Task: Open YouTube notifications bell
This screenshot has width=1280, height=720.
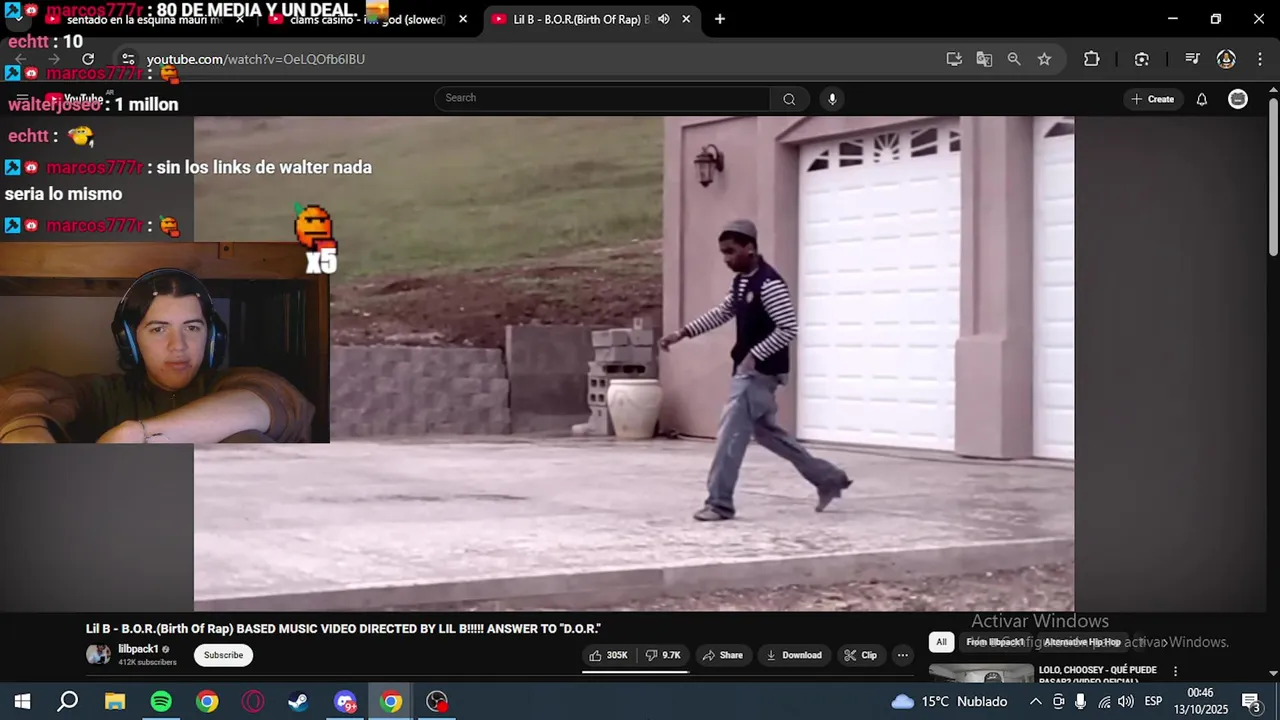Action: tap(1202, 99)
